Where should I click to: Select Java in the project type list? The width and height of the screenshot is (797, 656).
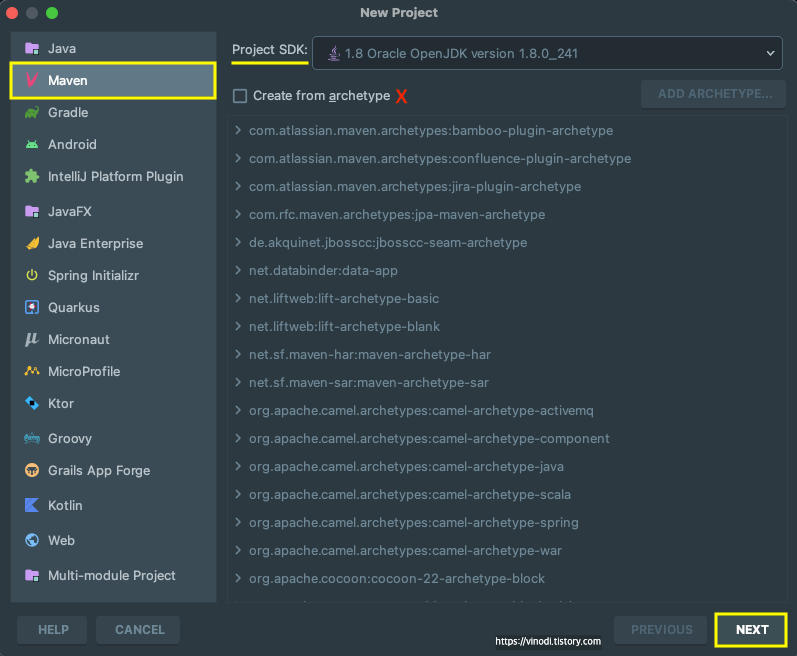pyautogui.click(x=113, y=49)
